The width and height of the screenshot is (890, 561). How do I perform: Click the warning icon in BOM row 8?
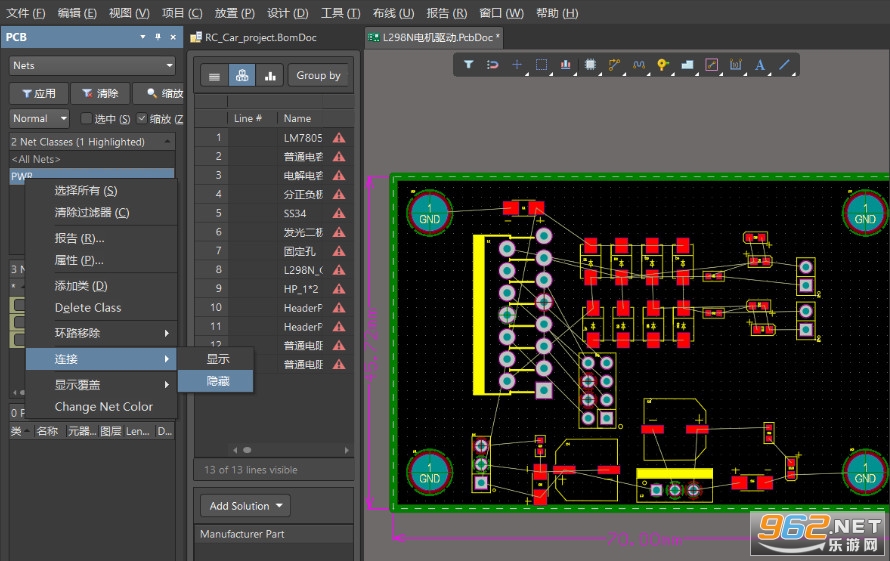(x=339, y=270)
